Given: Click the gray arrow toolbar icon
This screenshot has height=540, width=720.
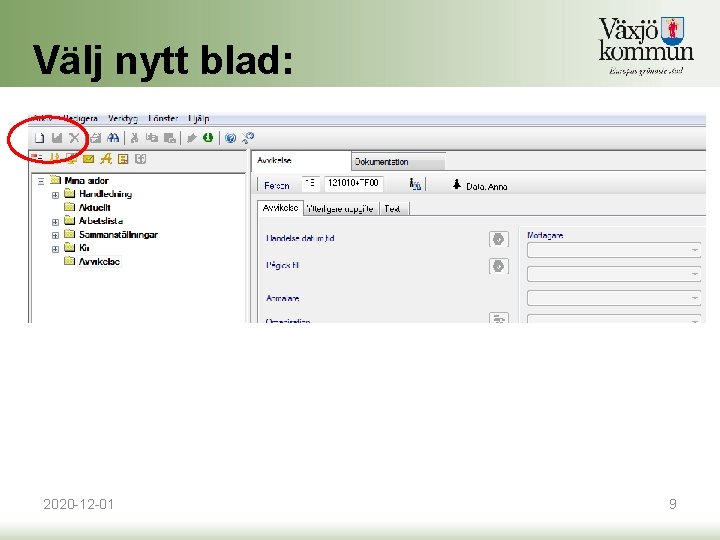Looking at the screenshot, I should point(192,138).
